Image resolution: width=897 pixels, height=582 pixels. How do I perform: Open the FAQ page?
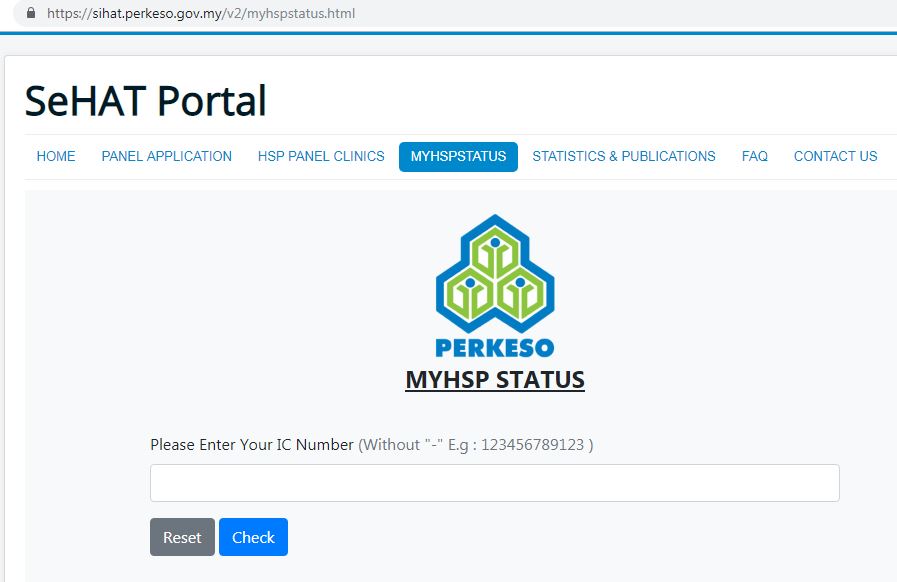(x=755, y=156)
